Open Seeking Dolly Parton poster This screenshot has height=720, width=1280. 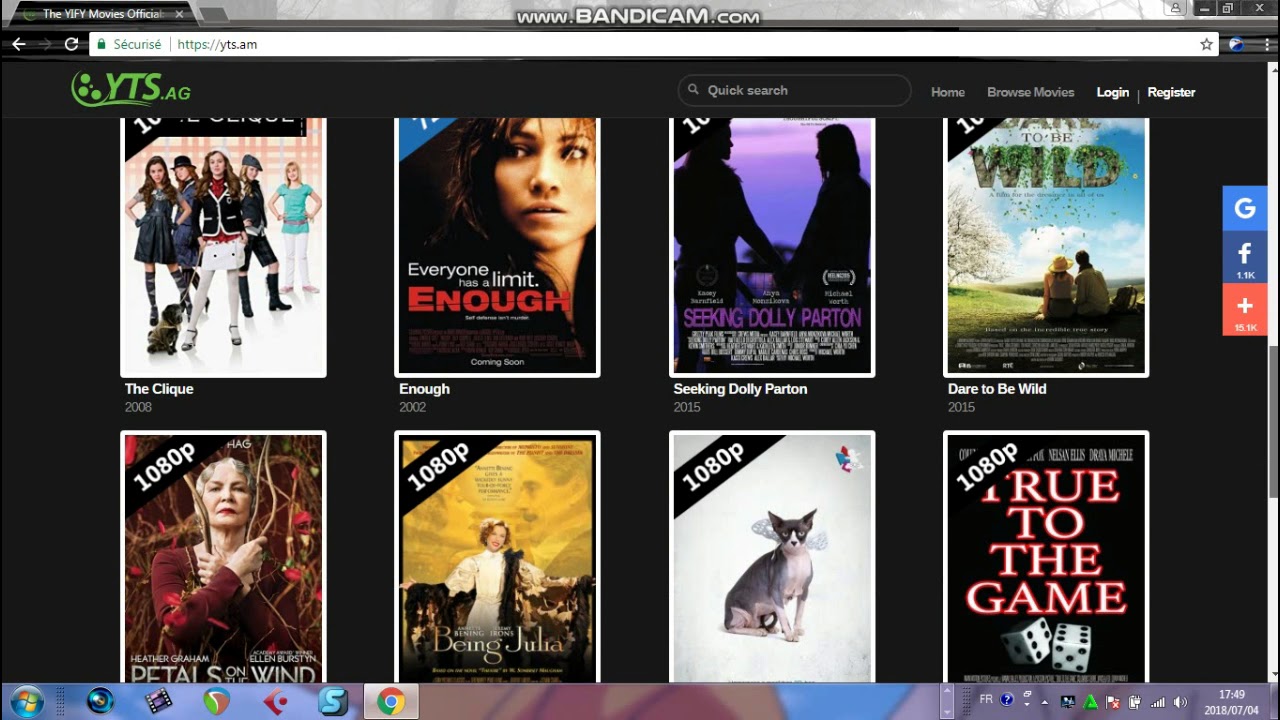[772, 246]
